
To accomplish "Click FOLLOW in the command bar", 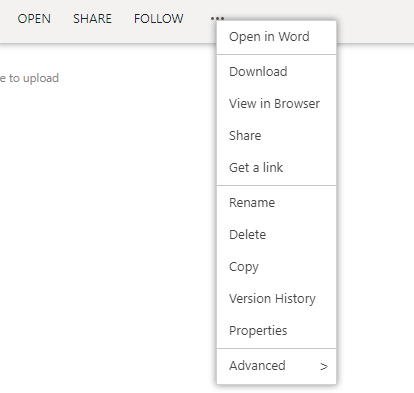I will pyautogui.click(x=159, y=19).
